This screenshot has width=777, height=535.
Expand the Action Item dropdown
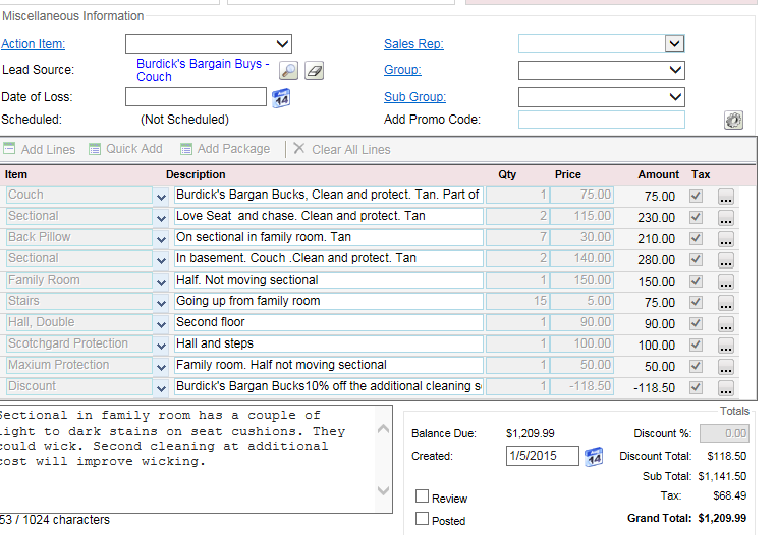[x=282, y=44]
